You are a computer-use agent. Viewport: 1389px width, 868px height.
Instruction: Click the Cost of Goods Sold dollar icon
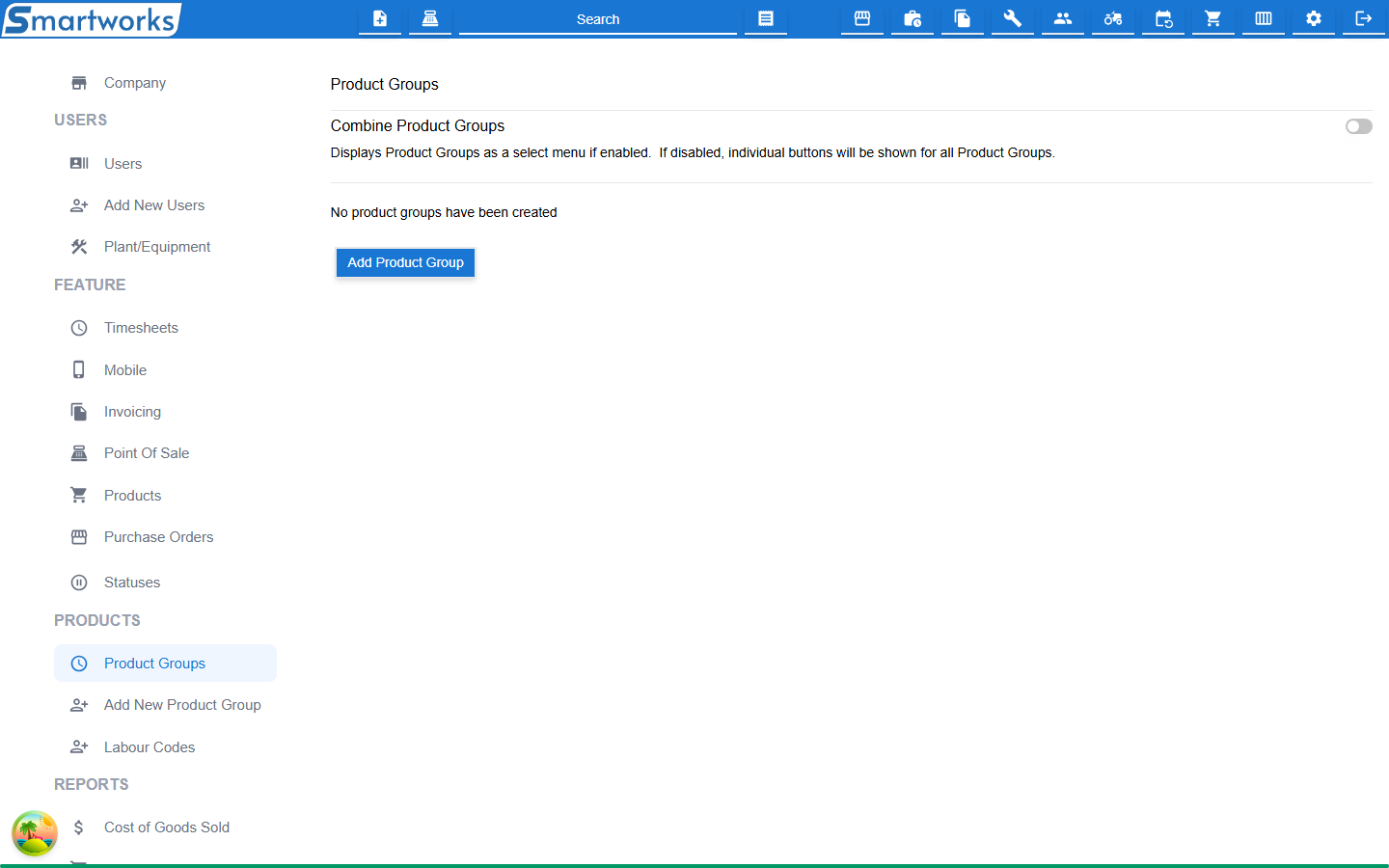[79, 827]
